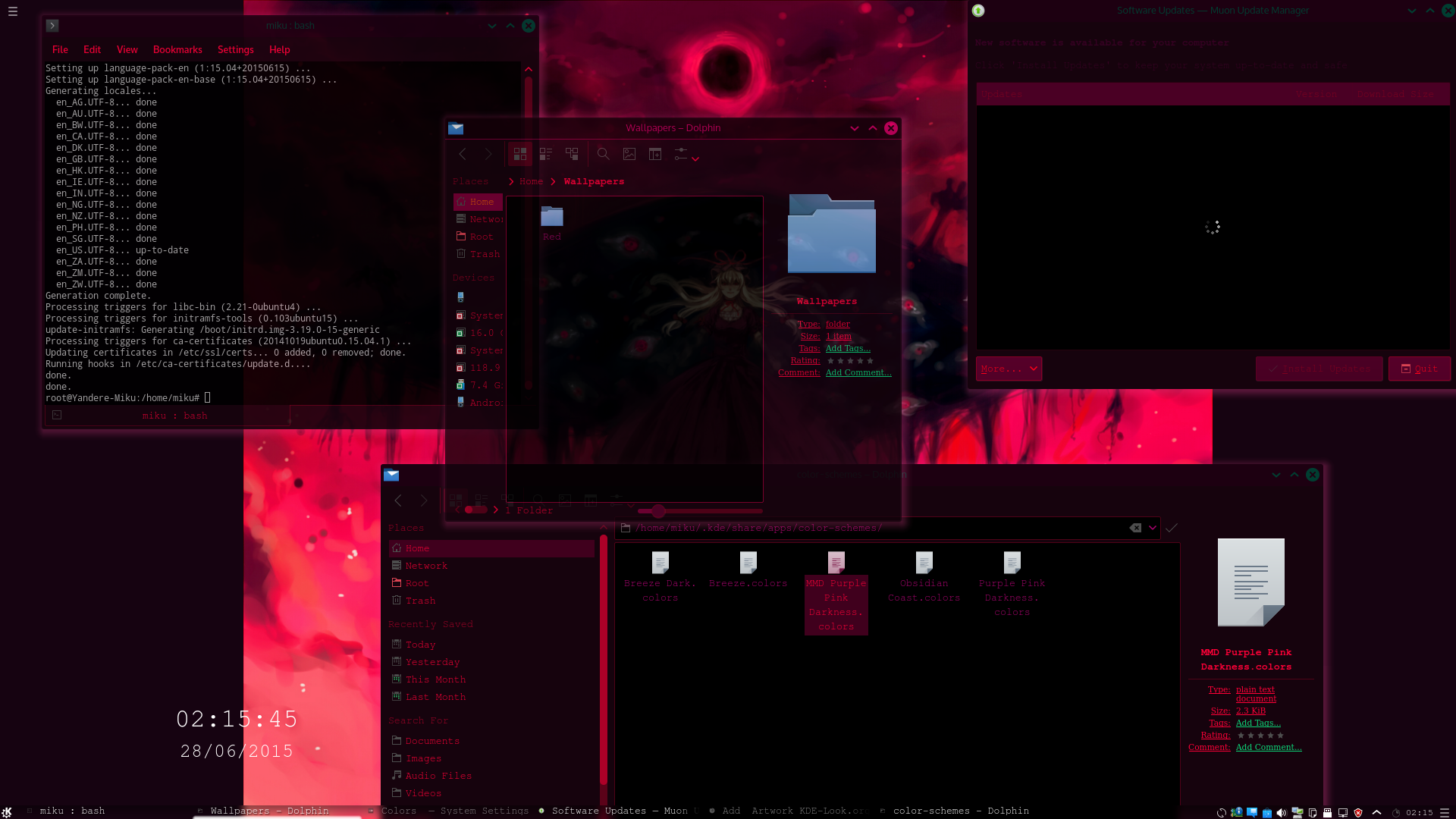Expand location history dropdown in color-schemes Dolphin
Screen dimensions: 1456x819
(x=1153, y=528)
